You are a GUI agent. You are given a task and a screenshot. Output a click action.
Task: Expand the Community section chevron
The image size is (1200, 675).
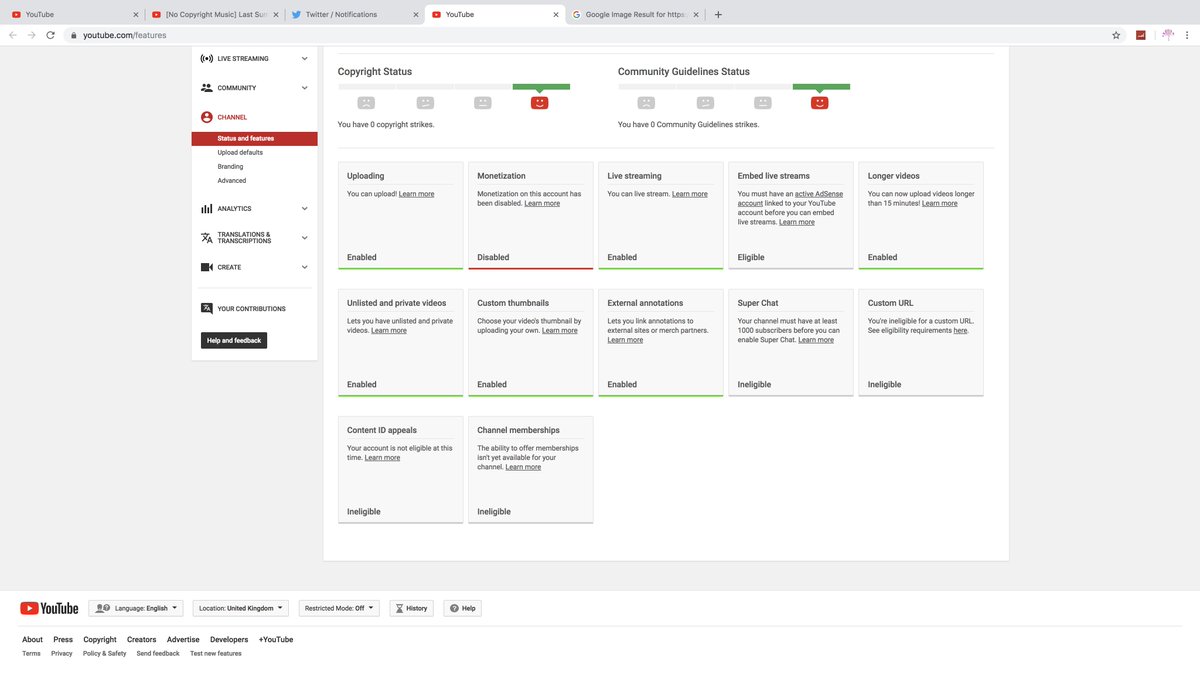(x=305, y=88)
